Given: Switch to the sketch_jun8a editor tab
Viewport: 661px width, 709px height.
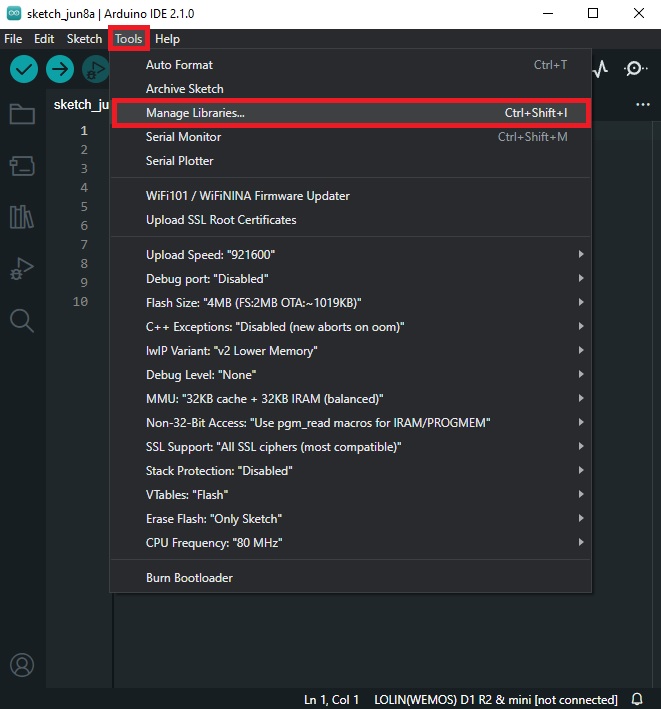Looking at the screenshot, I should click(80, 105).
